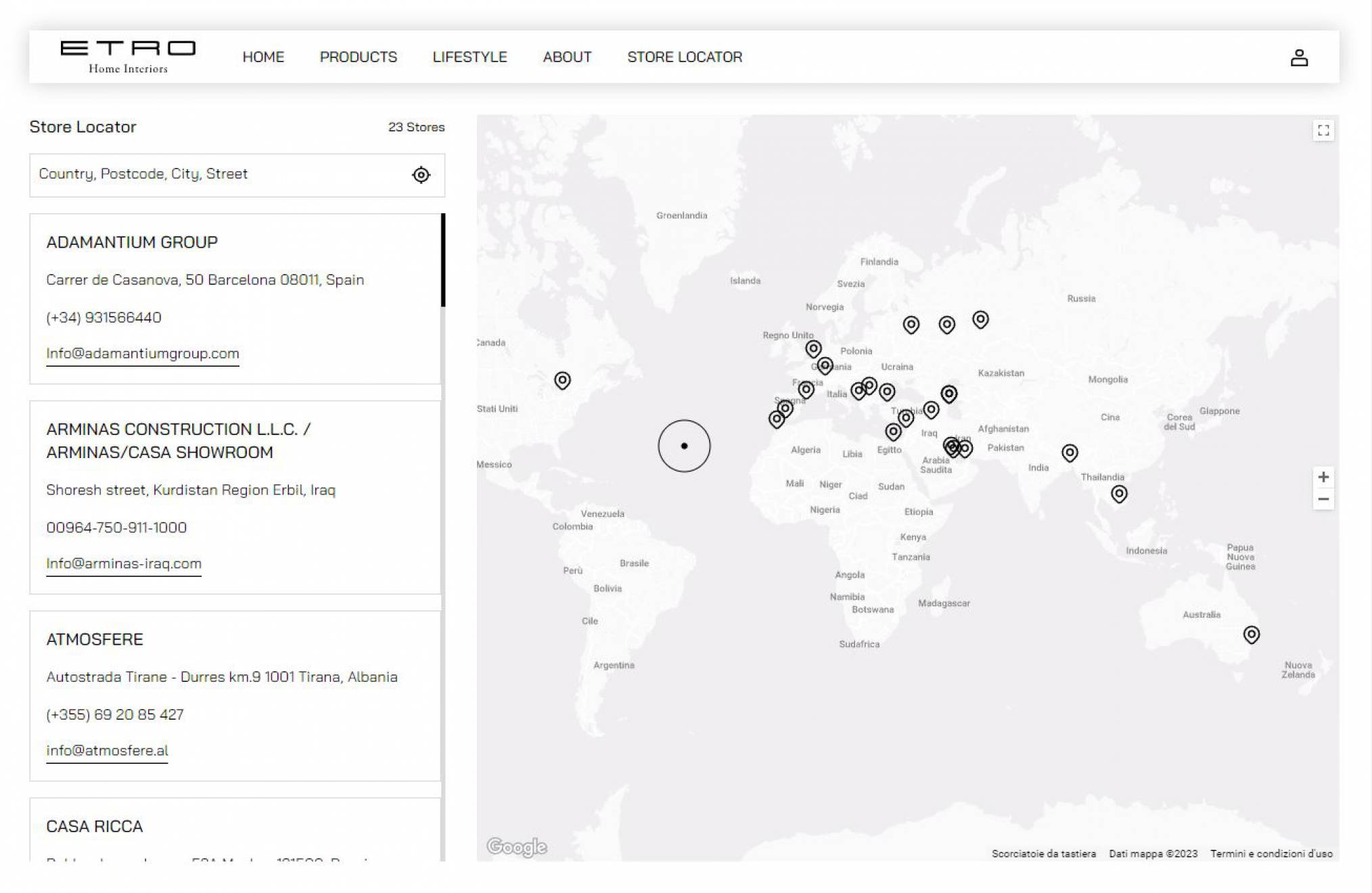Click the 23 Stores count label
Viewport: 1372px width, 893px height.
tap(416, 127)
